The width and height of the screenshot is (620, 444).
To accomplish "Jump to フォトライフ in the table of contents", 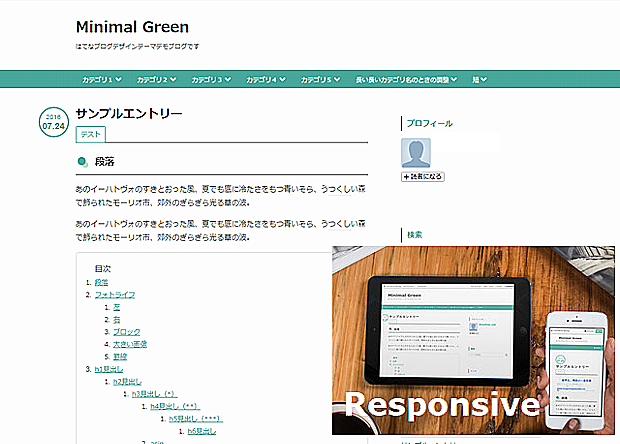I will pyautogui.click(x=114, y=294).
